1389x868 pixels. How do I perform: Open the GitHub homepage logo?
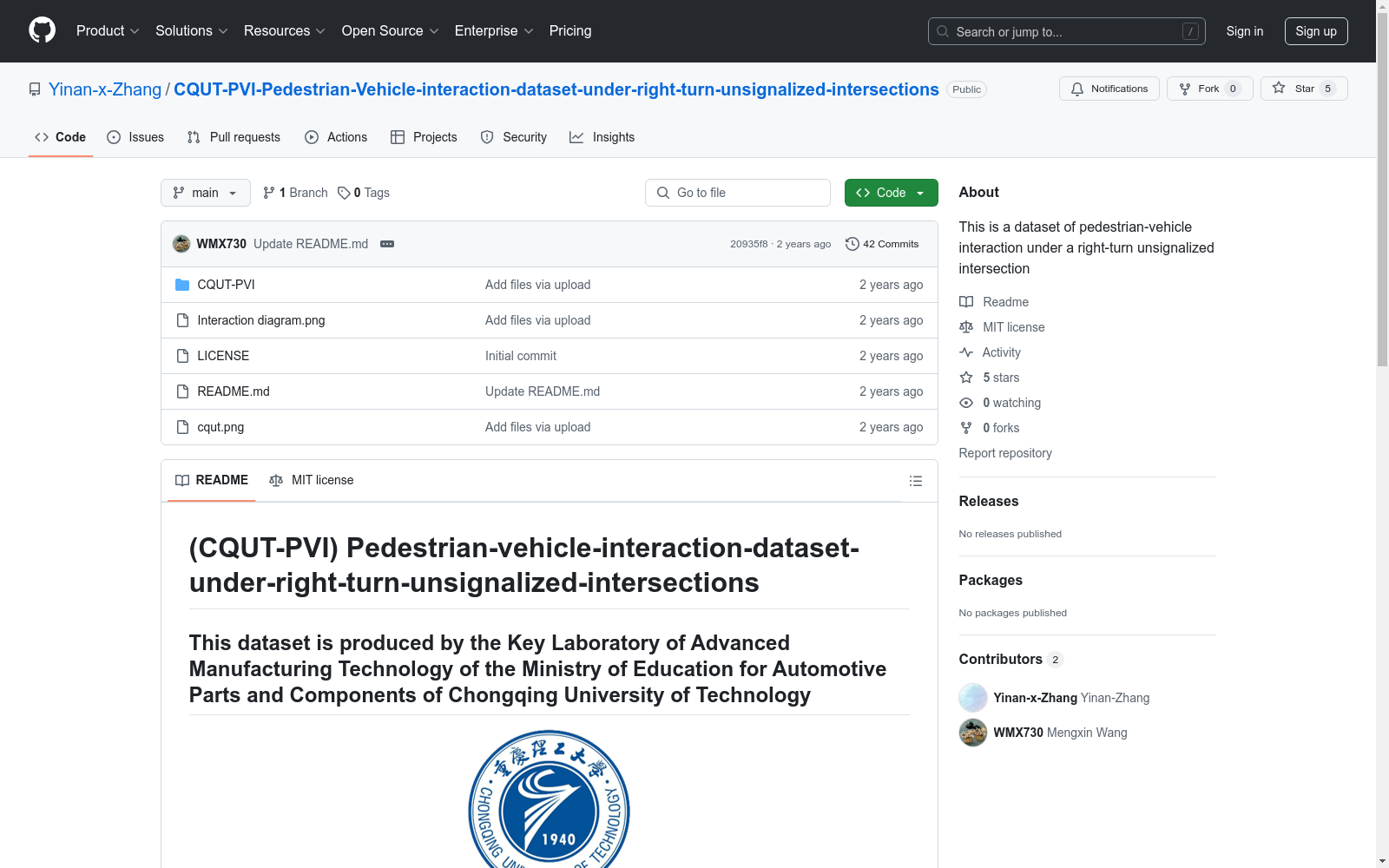42,30
